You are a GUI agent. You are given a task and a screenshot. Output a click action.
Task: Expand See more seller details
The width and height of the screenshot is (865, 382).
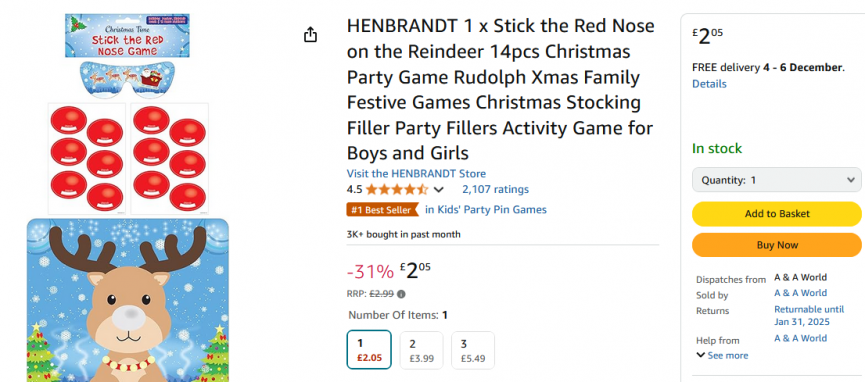coord(722,356)
